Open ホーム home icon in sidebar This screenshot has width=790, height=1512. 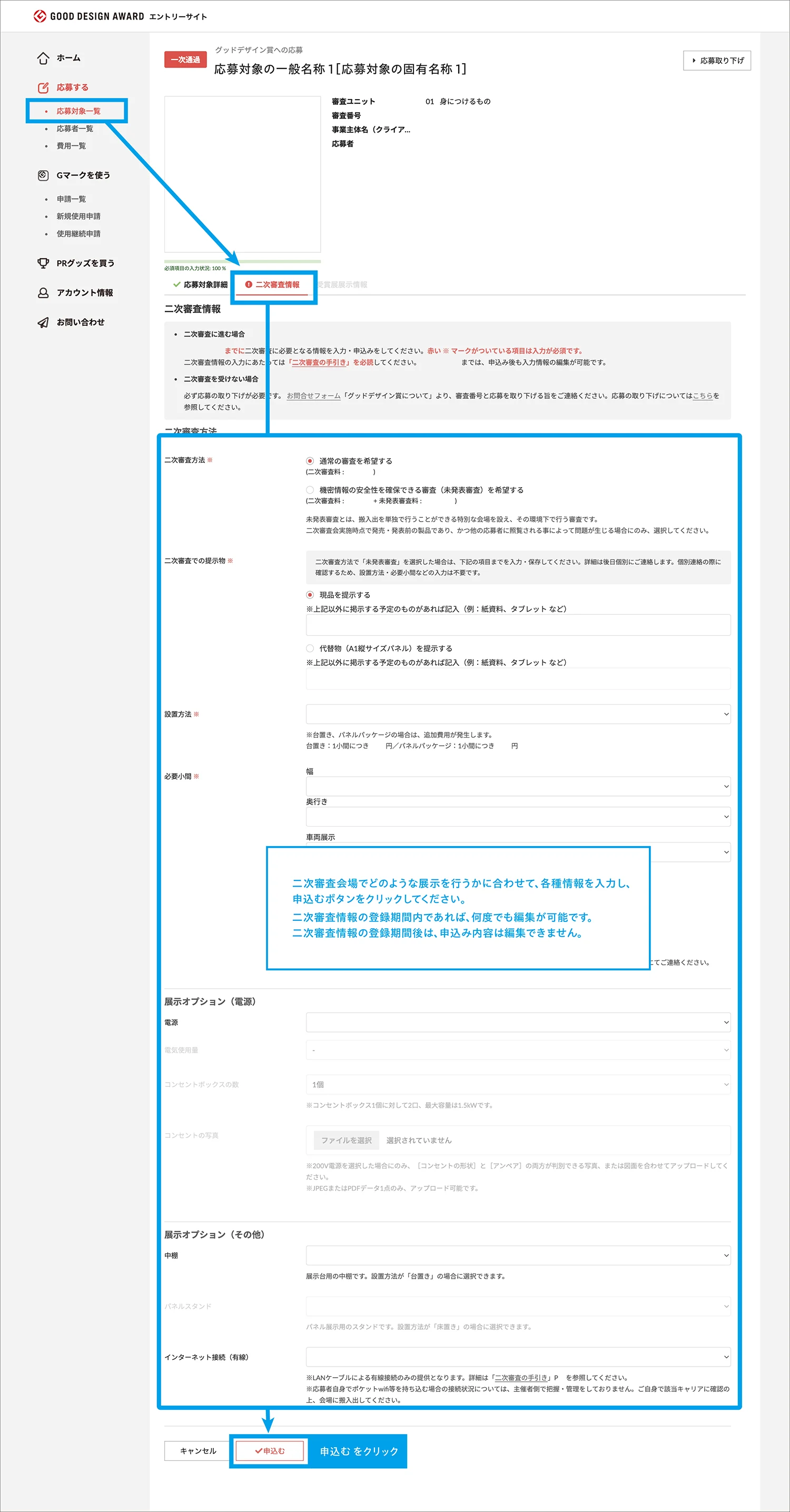[x=43, y=58]
